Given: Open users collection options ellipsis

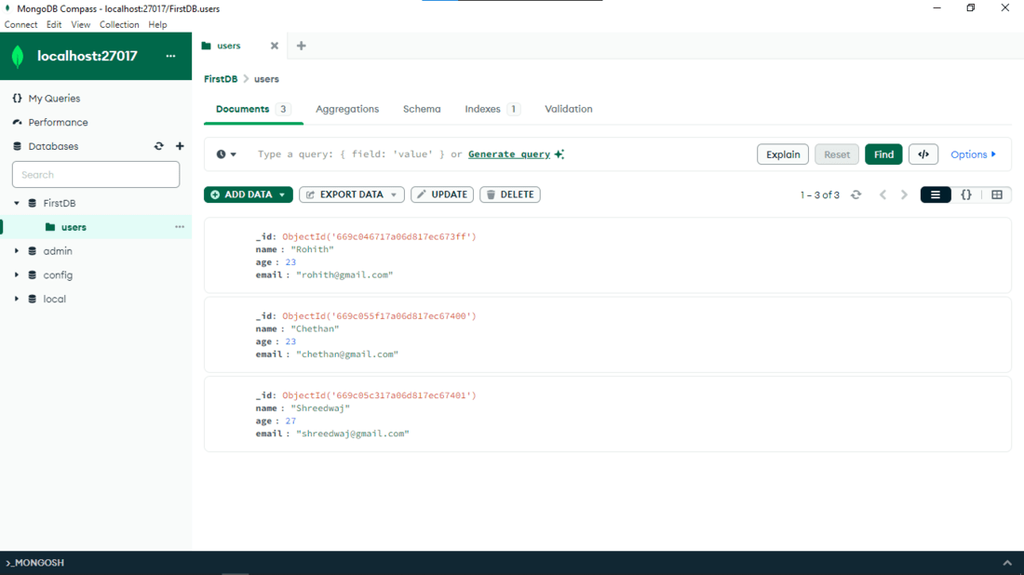Looking at the screenshot, I should [180, 227].
